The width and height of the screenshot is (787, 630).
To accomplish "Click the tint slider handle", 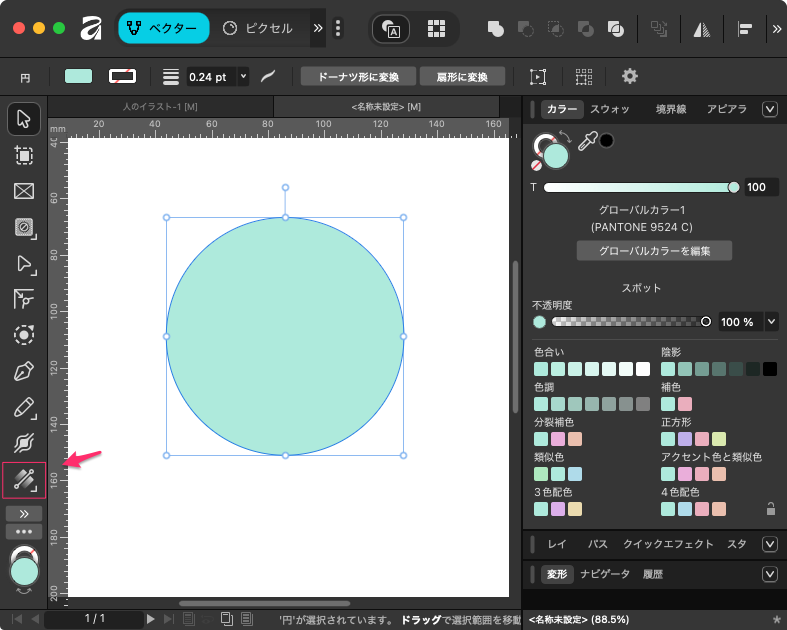I will (x=734, y=187).
